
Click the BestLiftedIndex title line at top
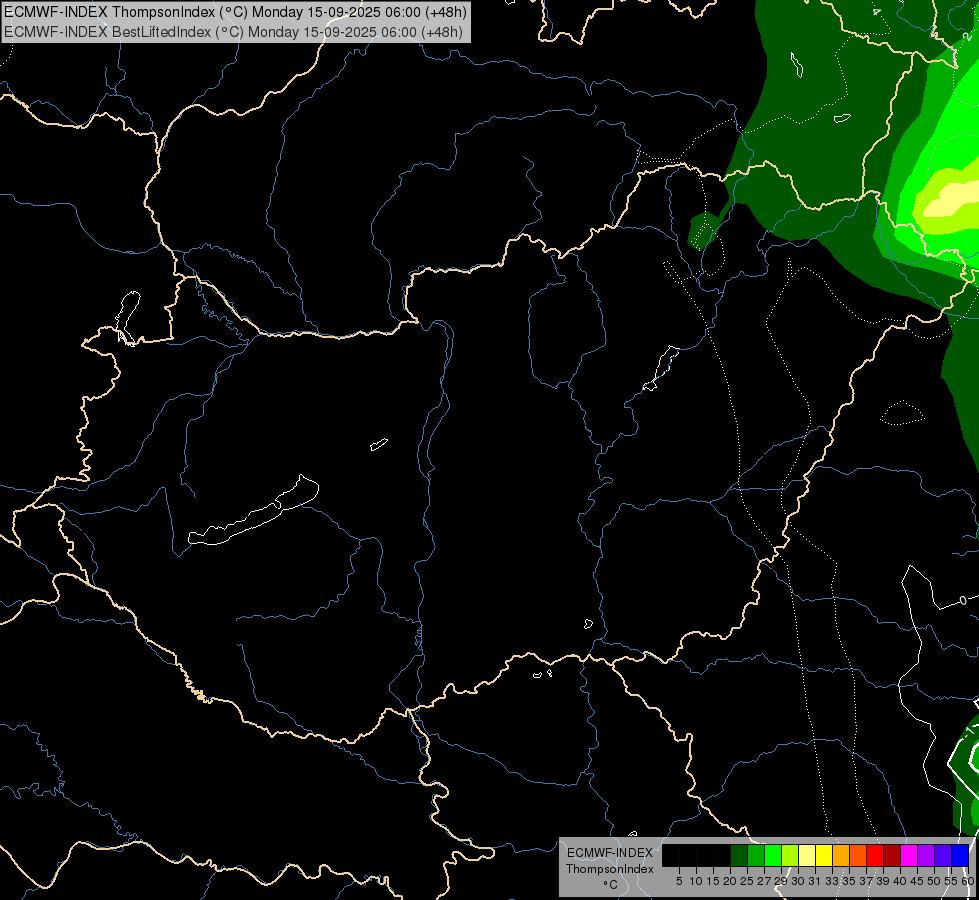pyautogui.click(x=234, y=32)
